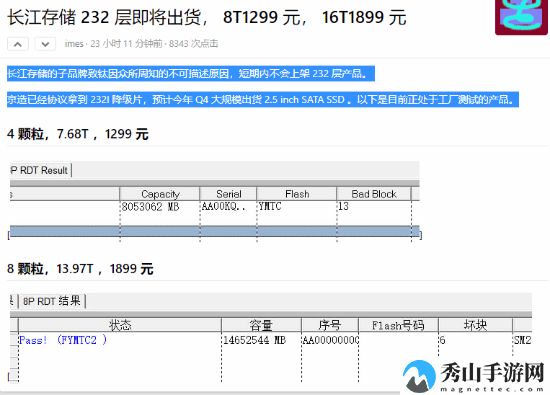
Task: Click the 序号 column header
Action: click(x=330, y=325)
